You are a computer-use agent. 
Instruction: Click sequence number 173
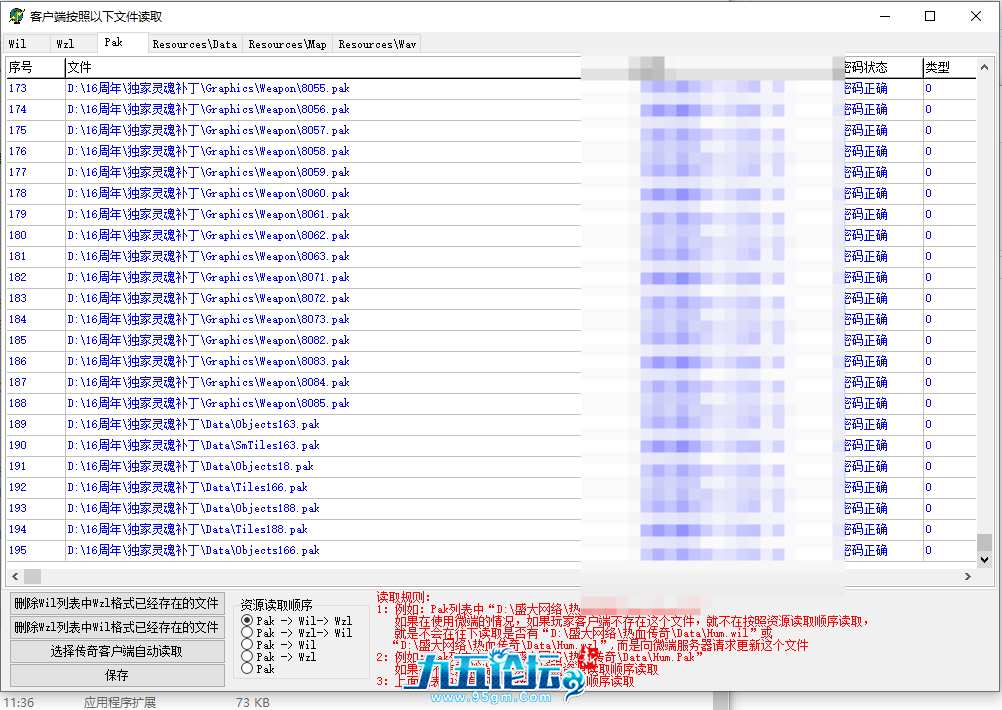(18, 88)
